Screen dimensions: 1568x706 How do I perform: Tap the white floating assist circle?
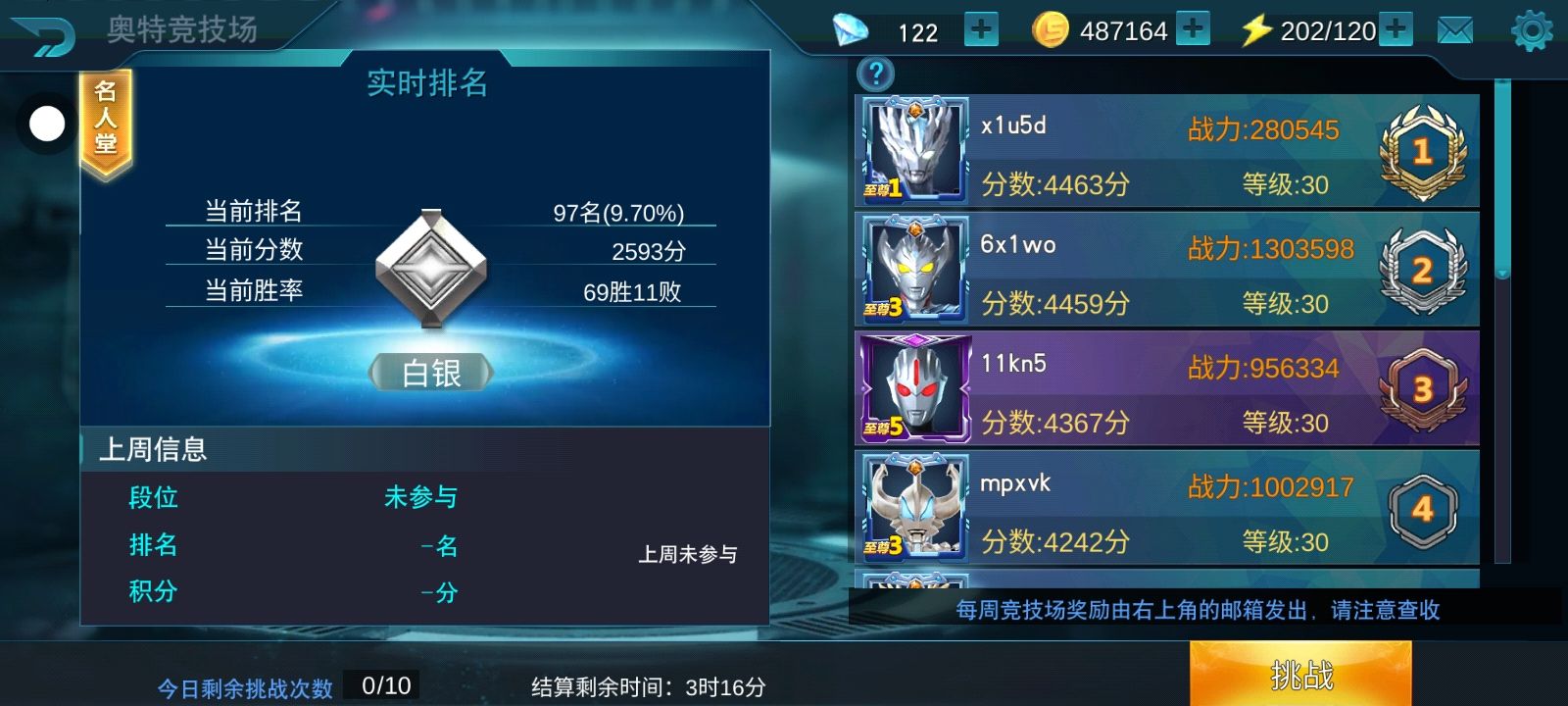(47, 124)
